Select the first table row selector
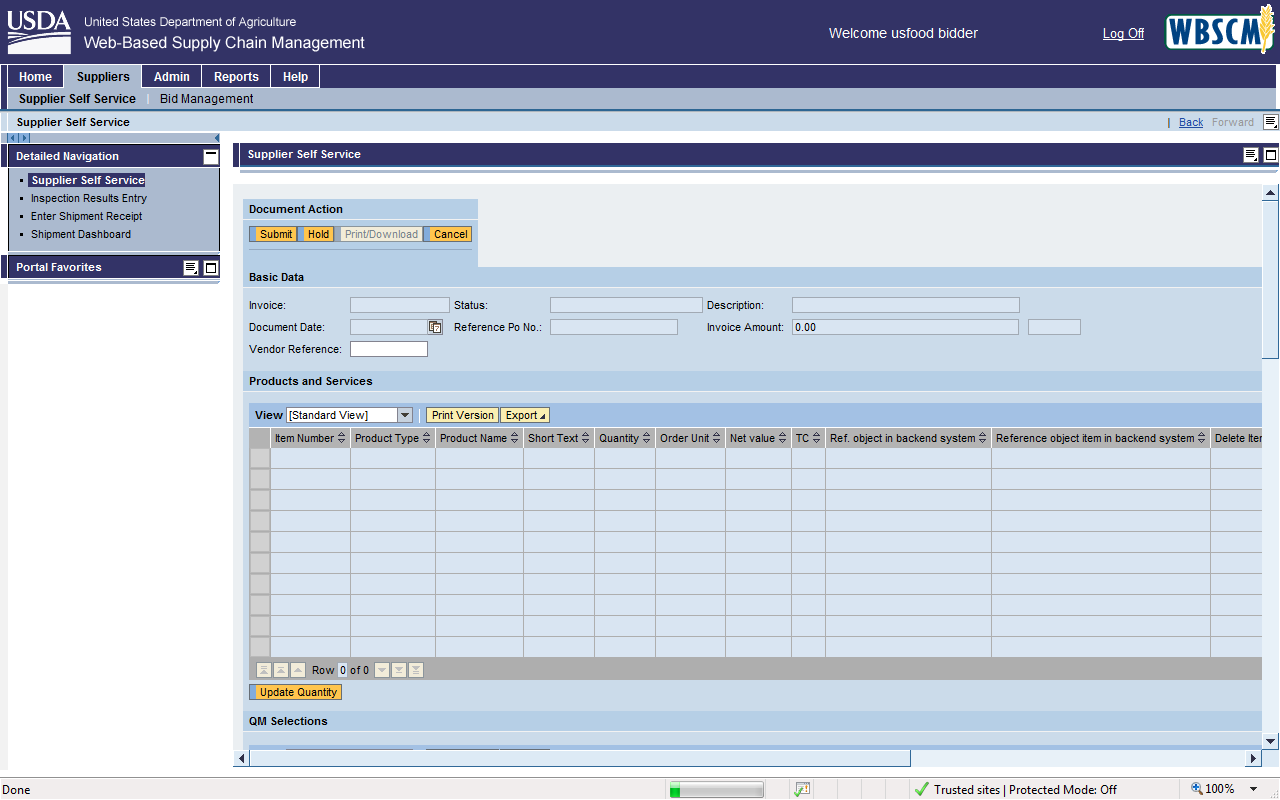This screenshot has height=800, width=1280. click(260, 458)
